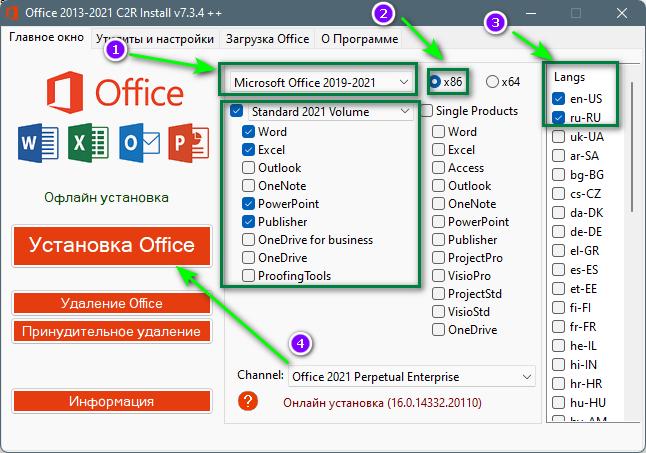Click the PowerPoint app icon
646x453 pixels.
pos(189,143)
